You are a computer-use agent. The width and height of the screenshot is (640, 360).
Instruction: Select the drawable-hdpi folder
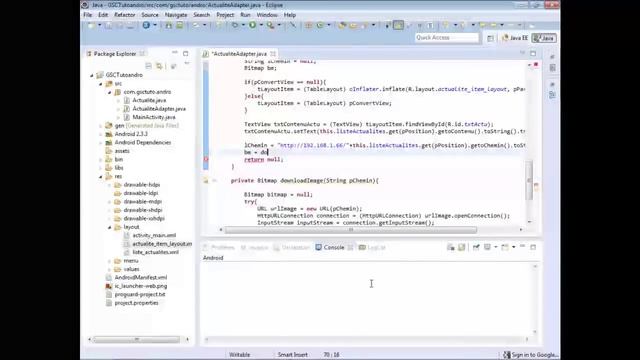[x=142, y=185]
